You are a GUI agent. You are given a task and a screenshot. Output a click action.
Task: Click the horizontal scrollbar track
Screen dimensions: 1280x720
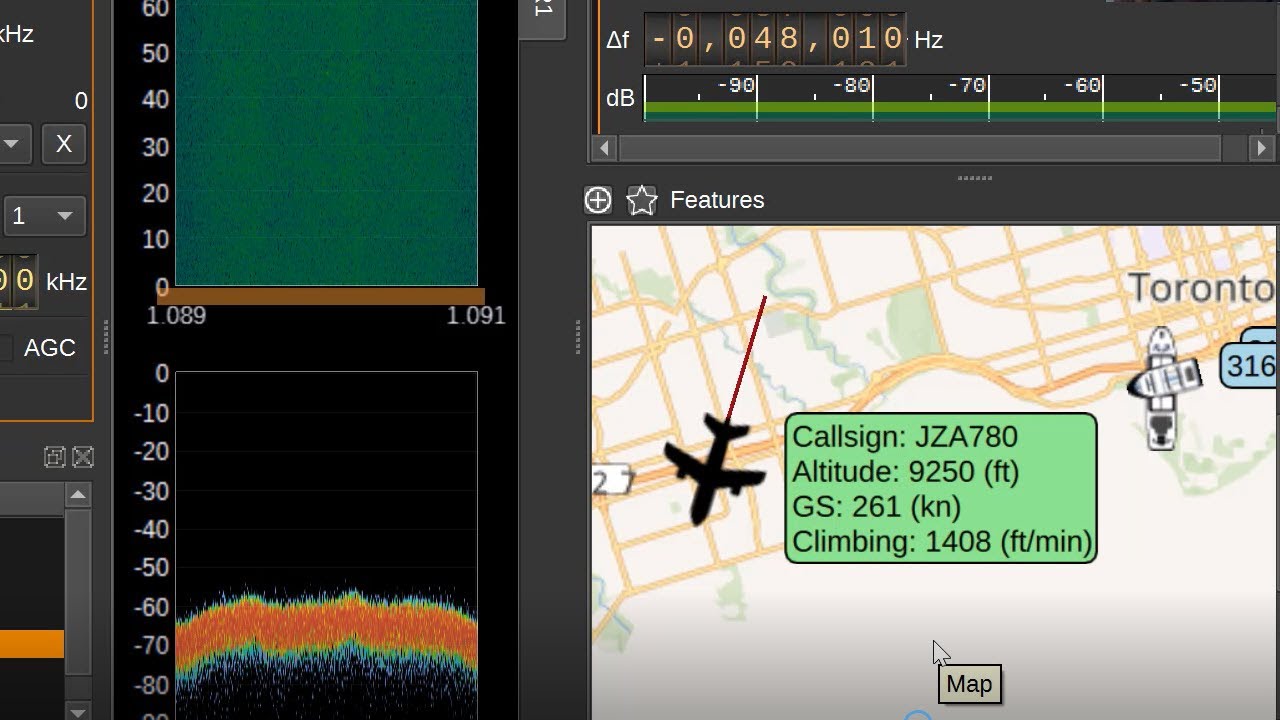pyautogui.click(x=920, y=148)
